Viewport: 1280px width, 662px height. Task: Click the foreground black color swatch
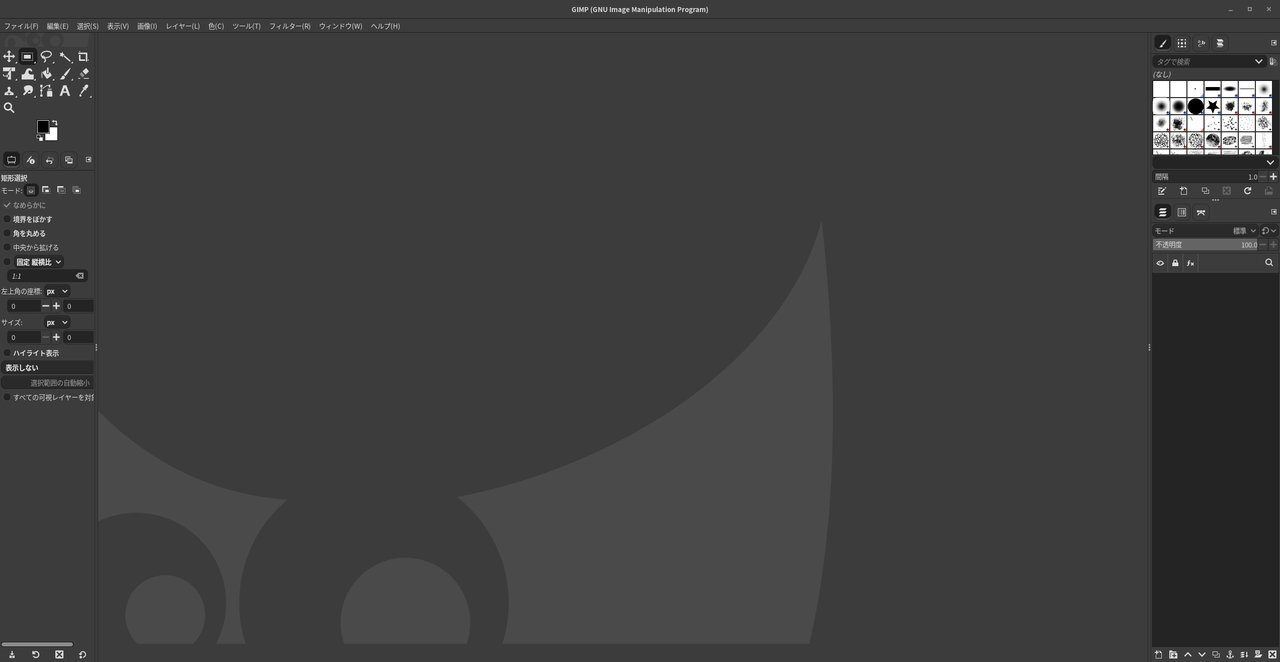pyautogui.click(x=43, y=127)
